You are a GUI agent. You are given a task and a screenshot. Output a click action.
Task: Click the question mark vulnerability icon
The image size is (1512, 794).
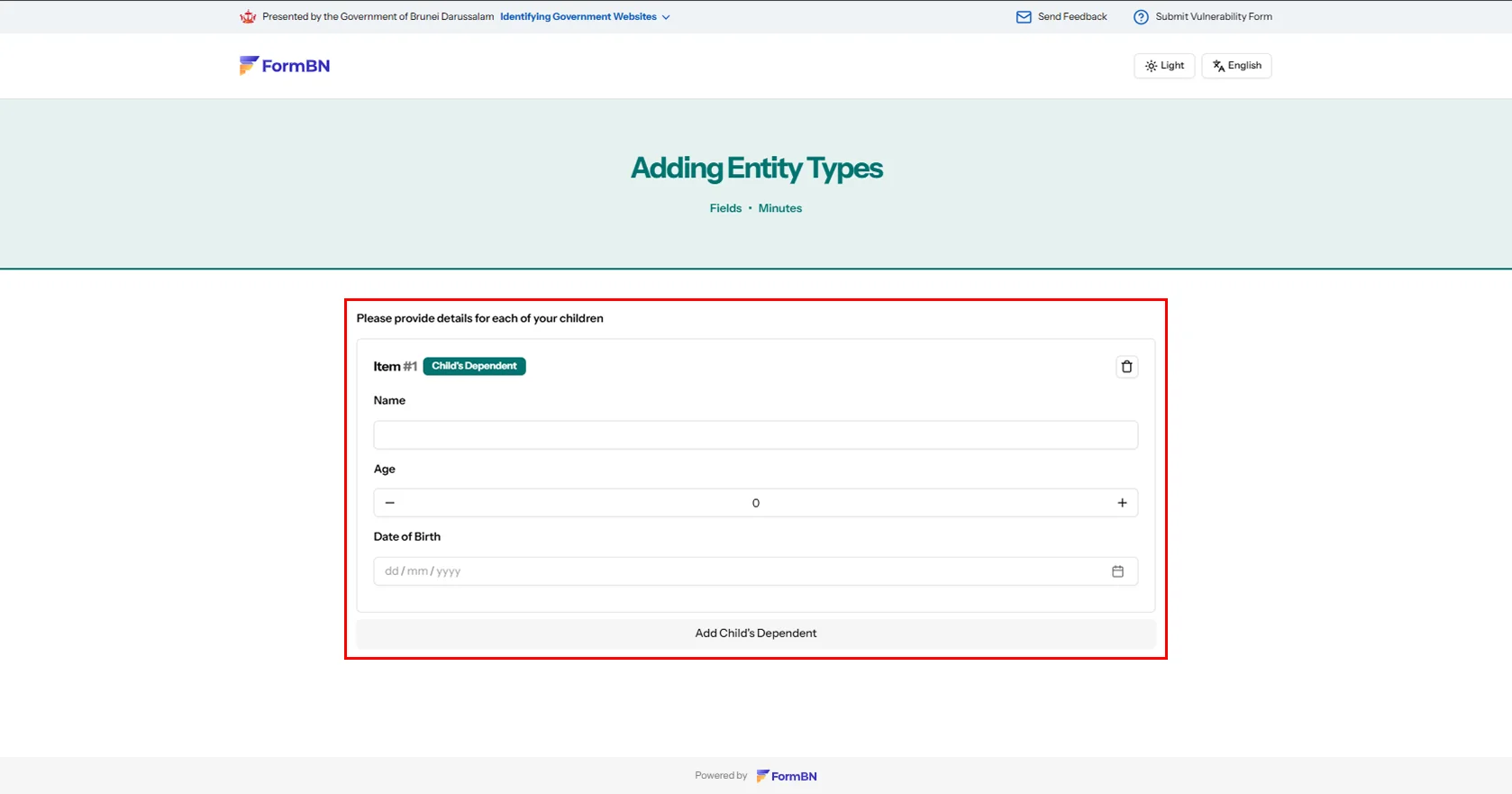1141,17
